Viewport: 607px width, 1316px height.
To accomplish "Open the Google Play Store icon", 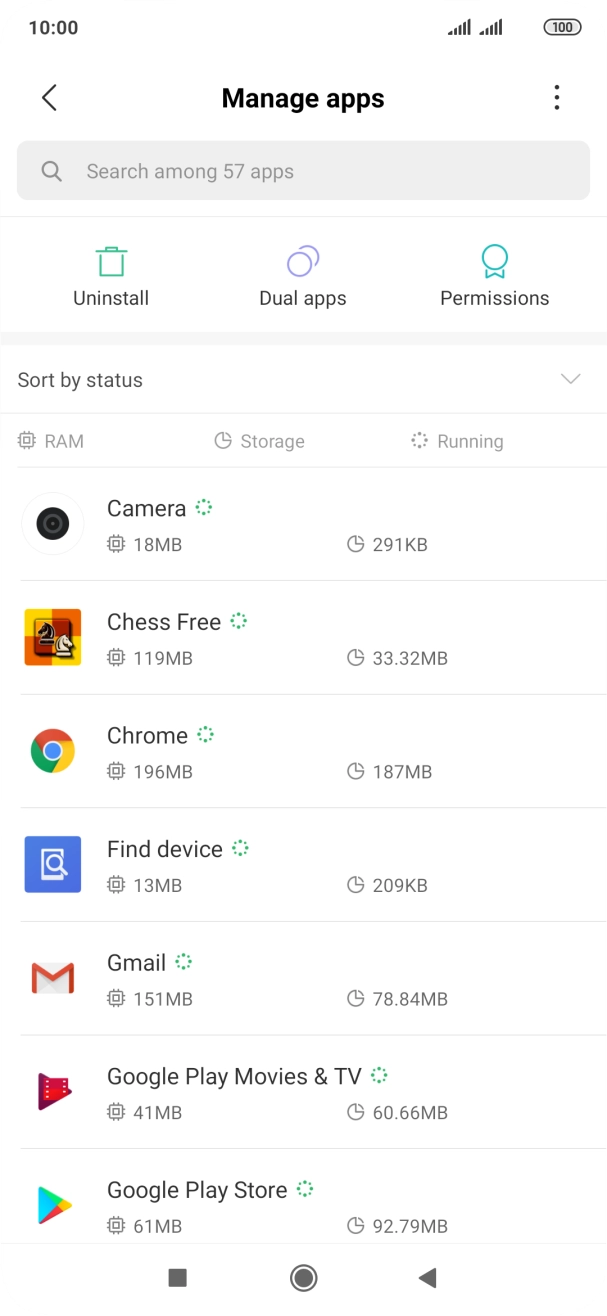I will click(52, 1205).
